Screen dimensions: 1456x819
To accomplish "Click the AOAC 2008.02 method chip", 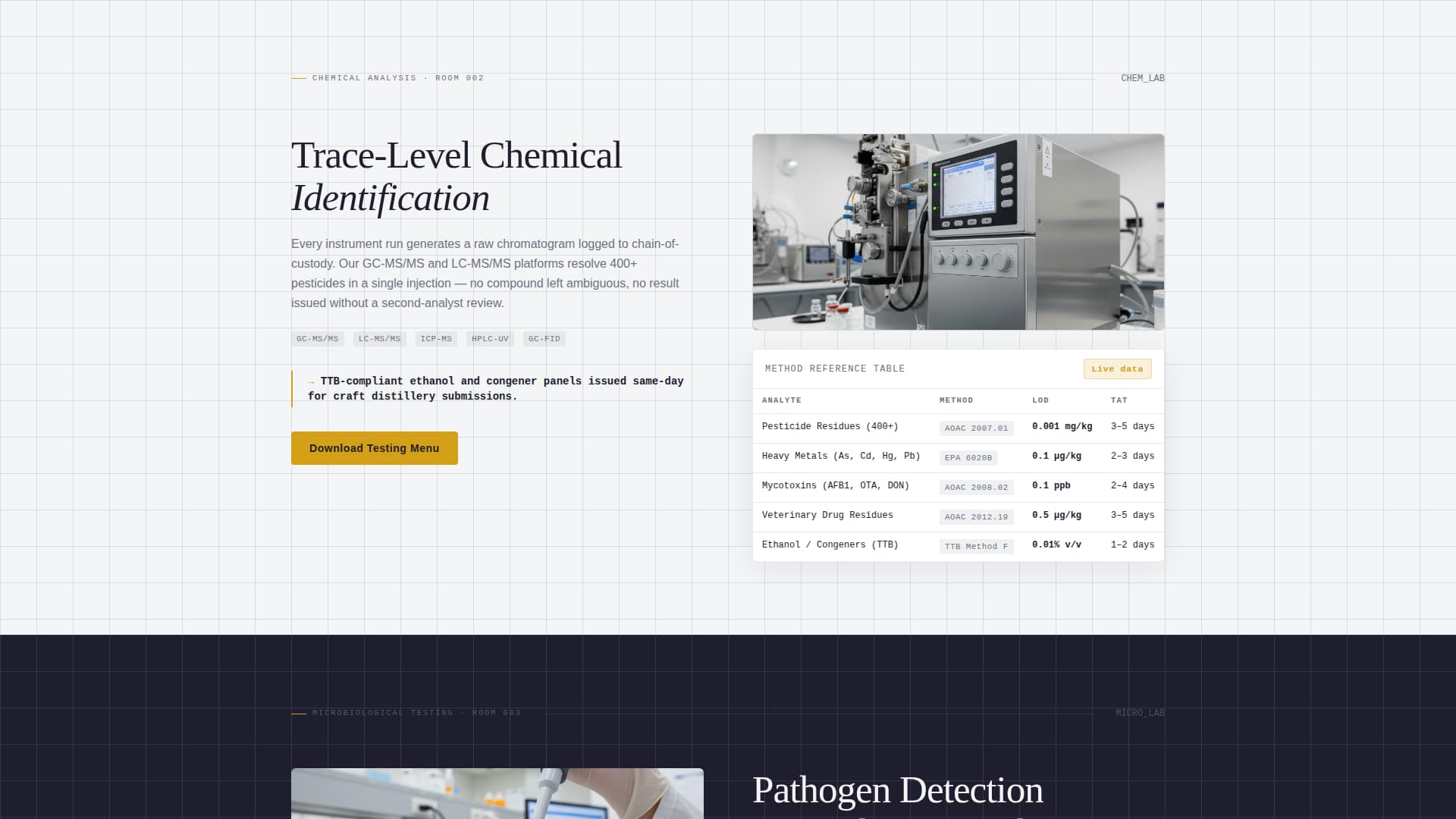I will point(977,488).
